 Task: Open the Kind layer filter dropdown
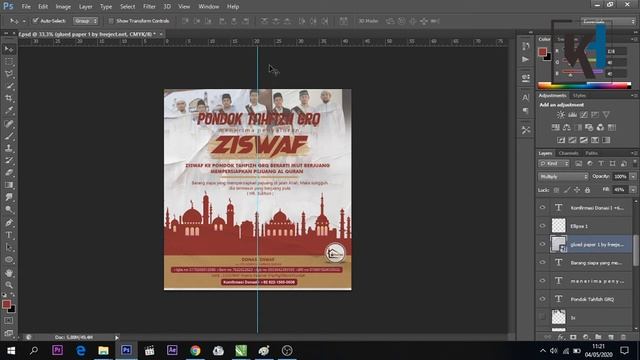[x=554, y=164]
